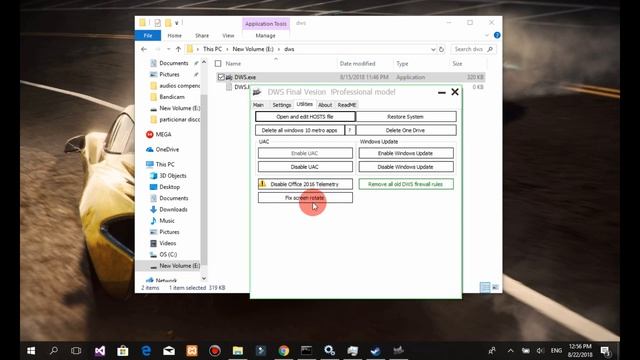640x360 pixels.
Task: Switch to the Settings tab in DWS
Action: point(282,105)
